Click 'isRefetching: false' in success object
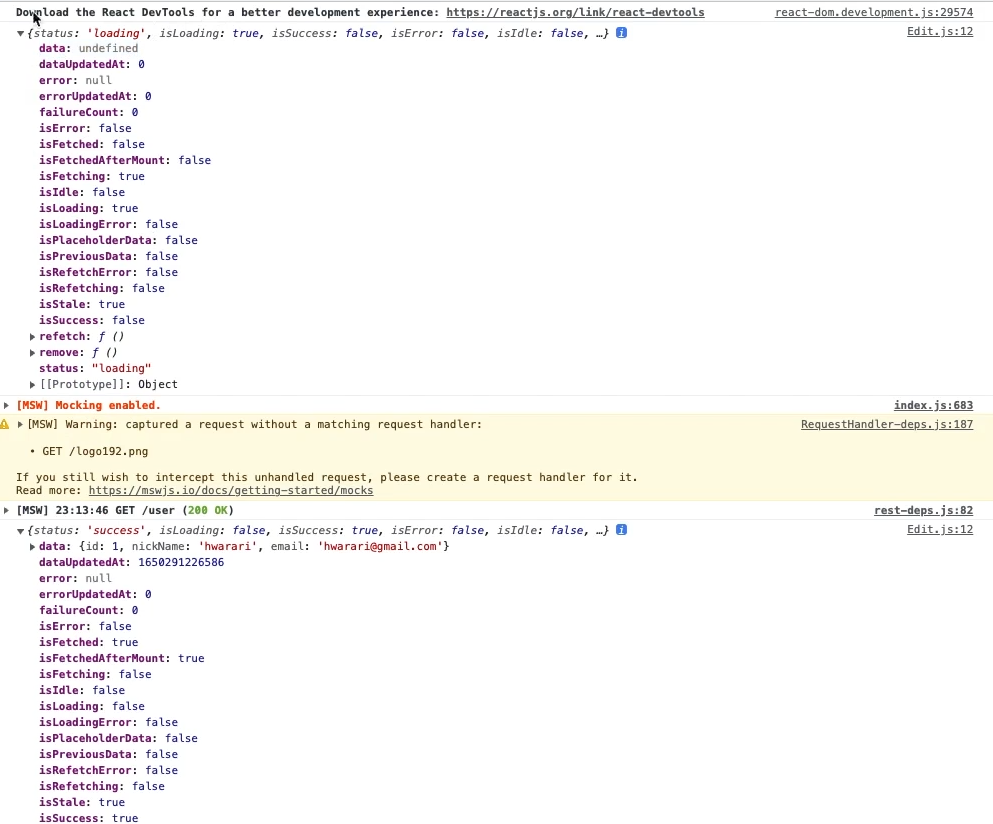This screenshot has height=824, width=993. point(101,786)
